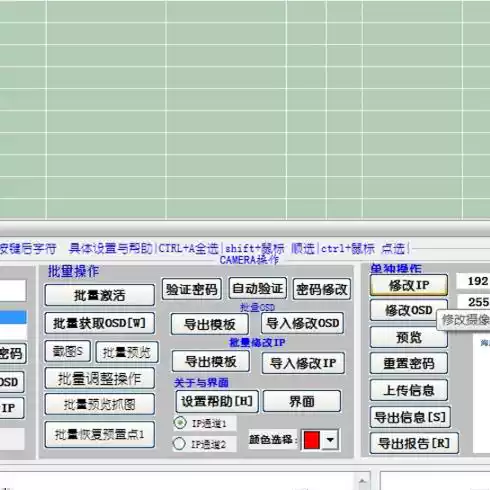The width and height of the screenshot is (490, 490).
Task: Click 批量预览抓图 button
Action: coord(99,404)
